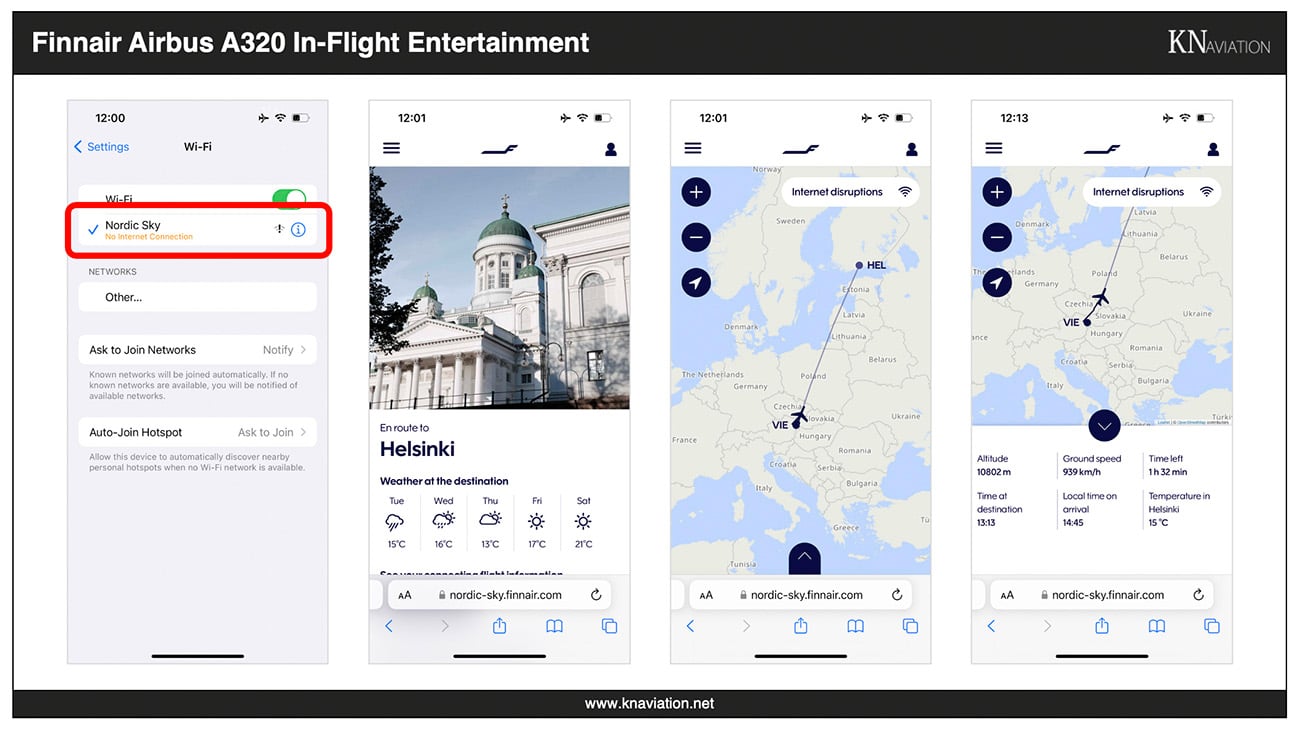
Task: Open Safari tabs on 12:01 map screen
Action: coord(910,626)
